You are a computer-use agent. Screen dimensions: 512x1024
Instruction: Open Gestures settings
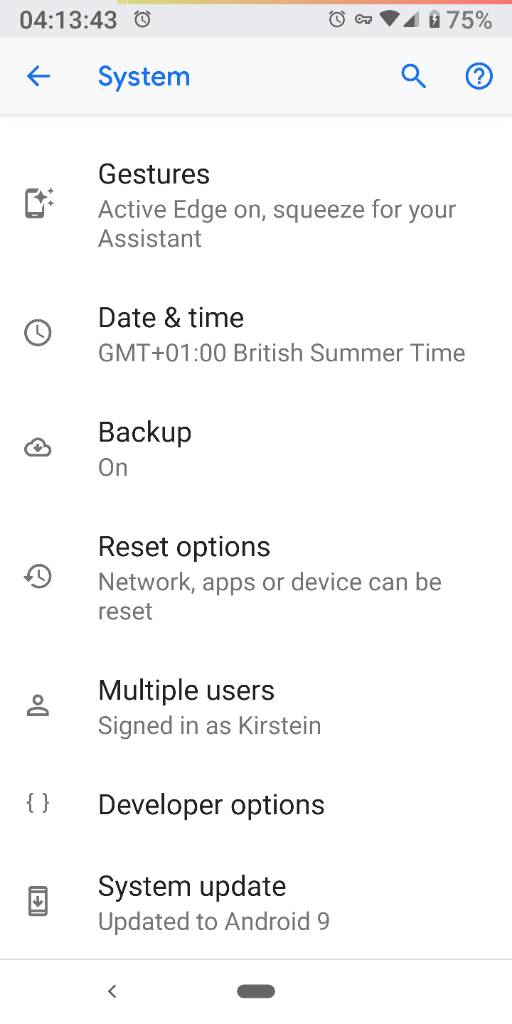point(256,205)
